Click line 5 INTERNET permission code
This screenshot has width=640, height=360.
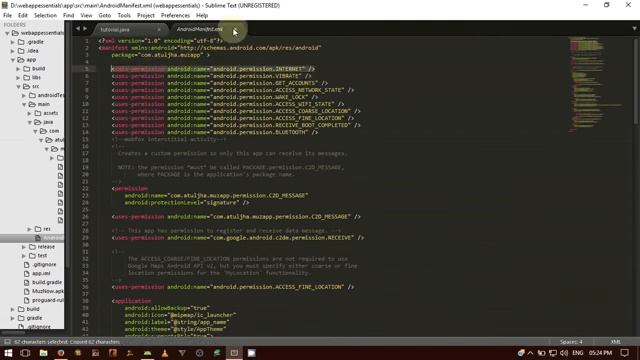click(x=213, y=69)
